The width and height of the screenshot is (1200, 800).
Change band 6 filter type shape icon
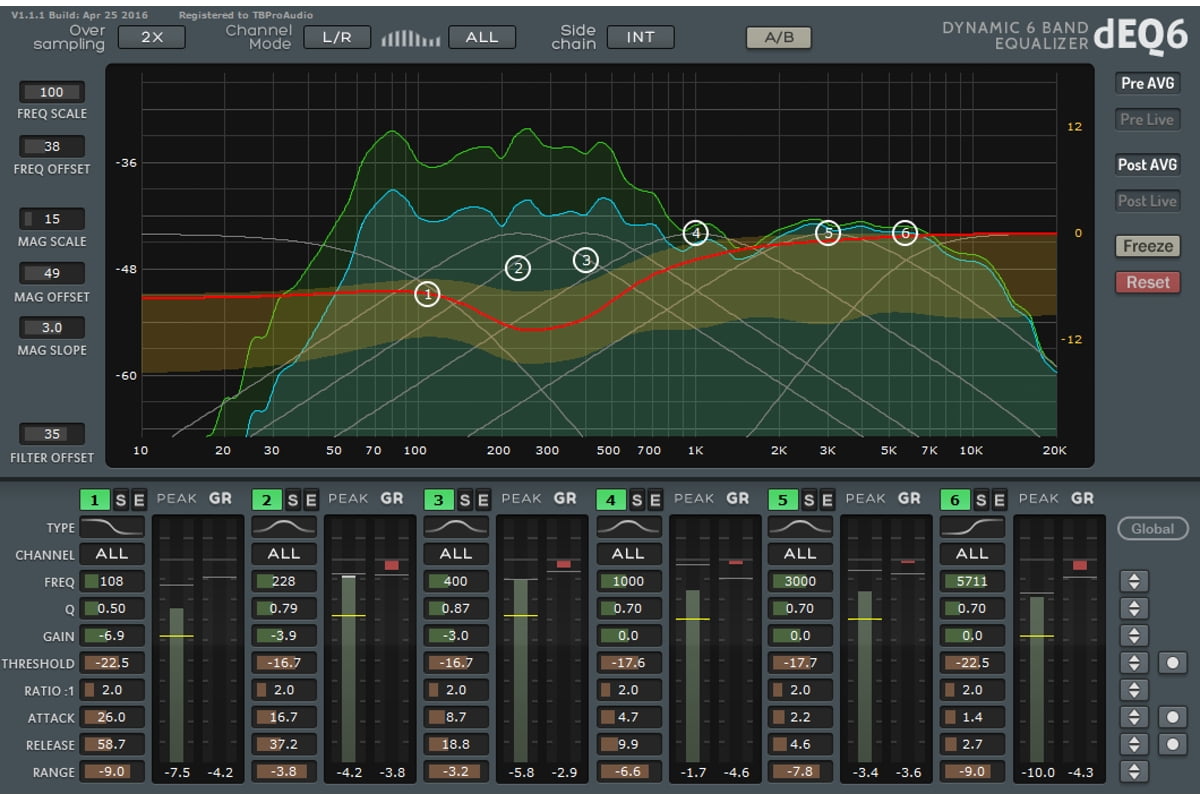point(972,527)
